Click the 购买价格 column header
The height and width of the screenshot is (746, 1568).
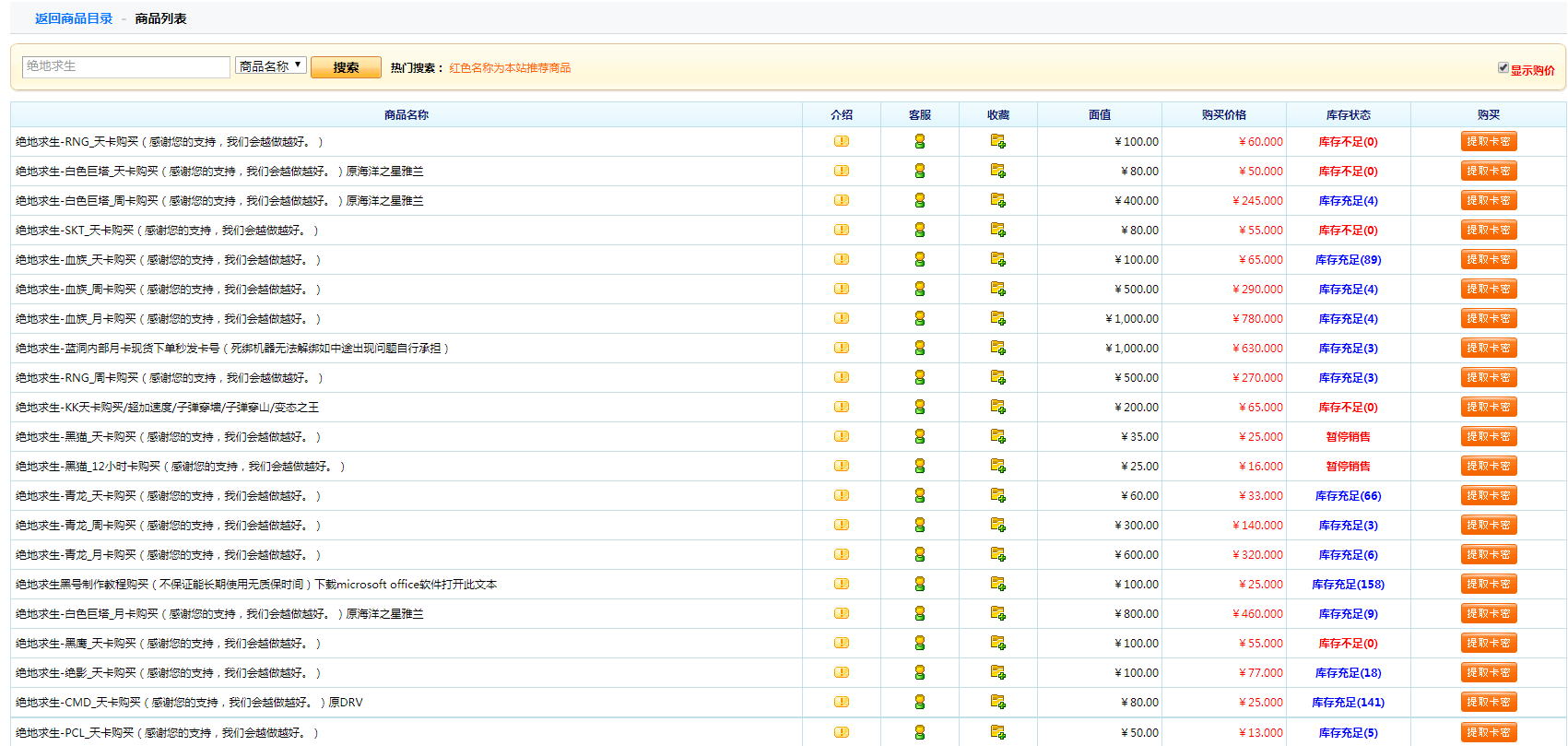1224,114
